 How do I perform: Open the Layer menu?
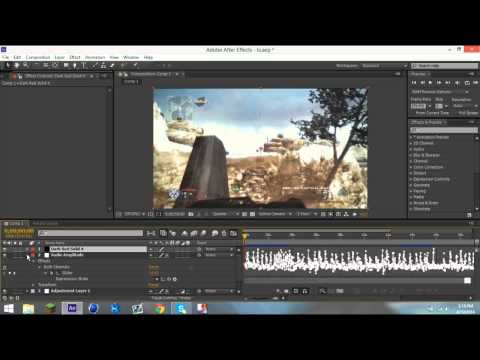pyautogui.click(x=60, y=57)
